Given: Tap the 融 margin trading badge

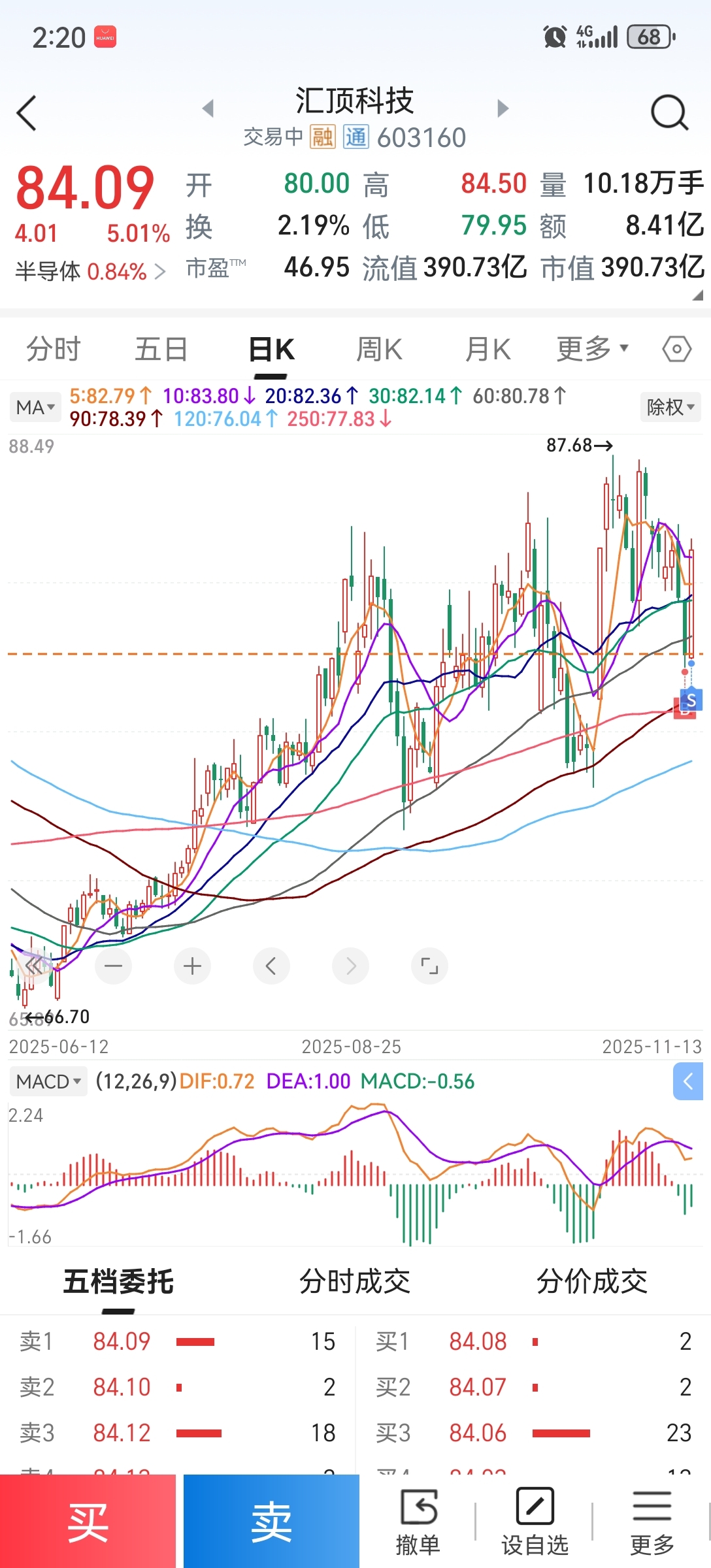Looking at the screenshot, I should click(x=322, y=137).
